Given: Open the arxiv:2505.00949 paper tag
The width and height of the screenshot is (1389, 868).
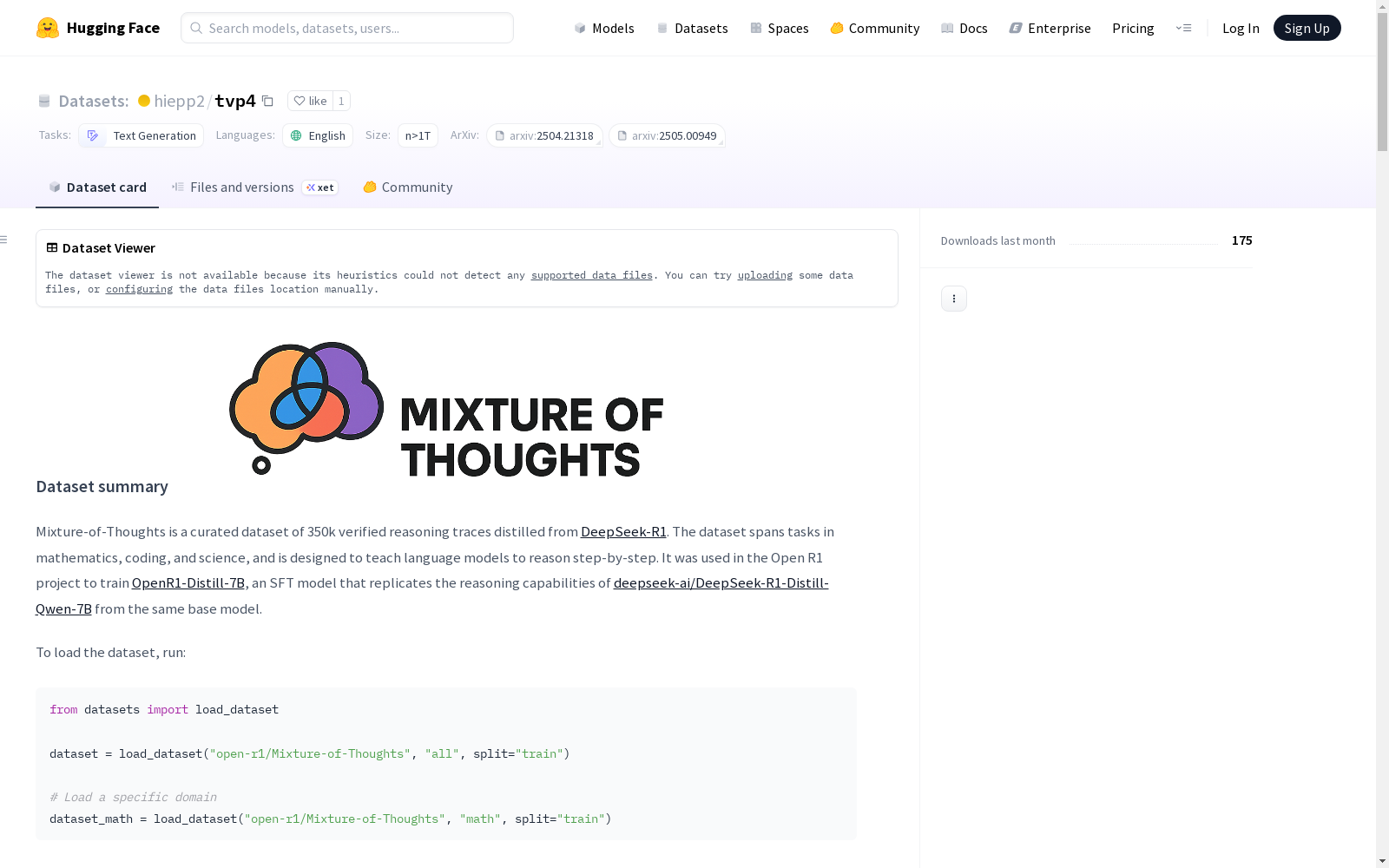Looking at the screenshot, I should (667, 135).
